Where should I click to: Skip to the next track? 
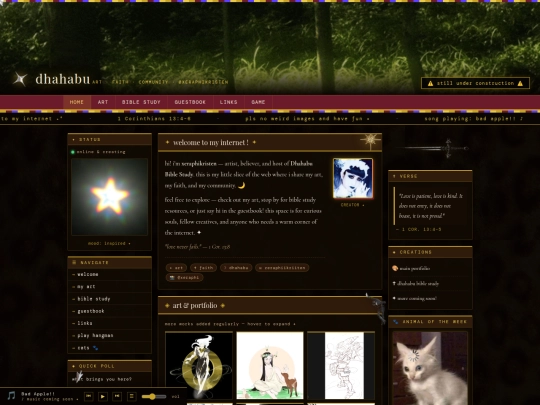coord(117,396)
